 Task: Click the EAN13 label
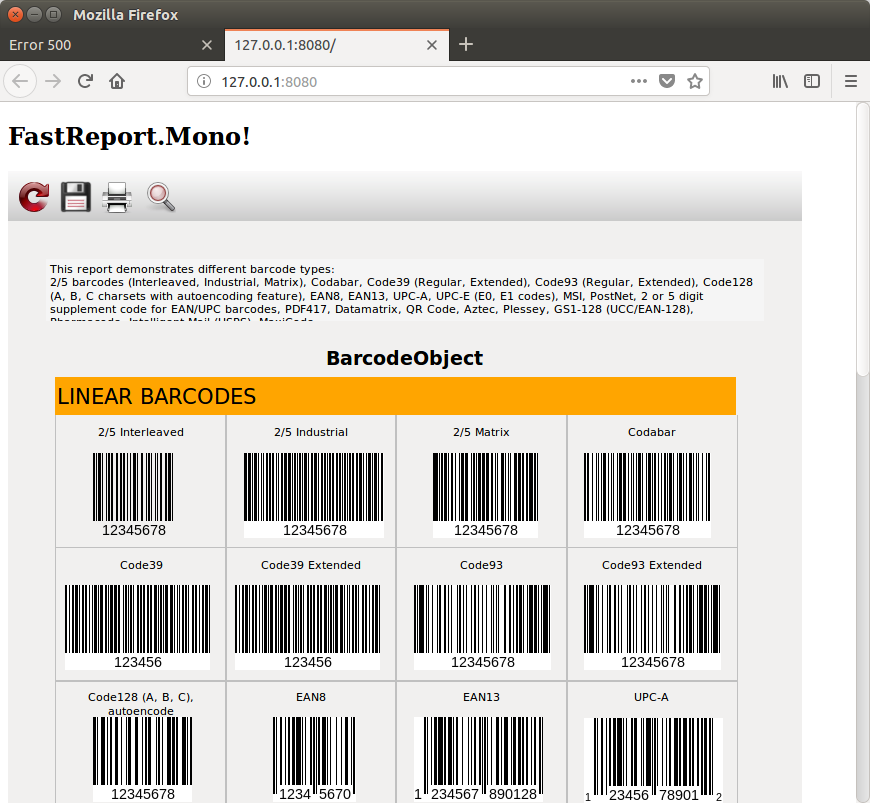point(481,697)
